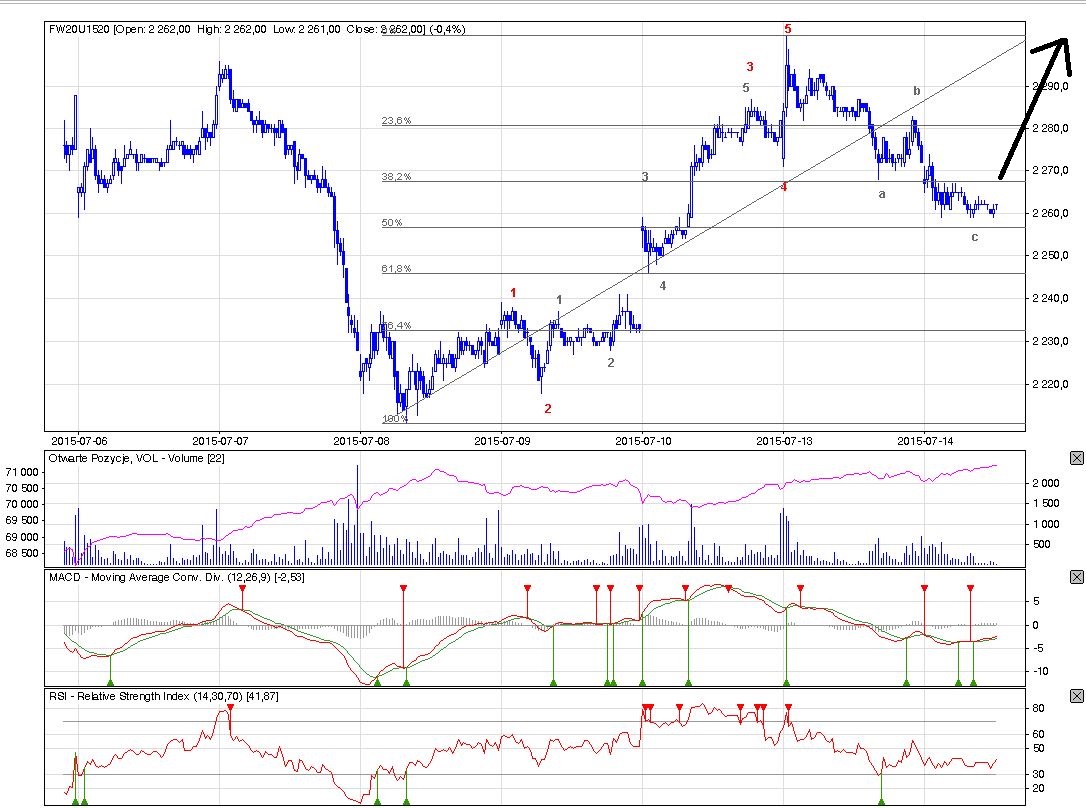Close the RSI indicator panel
The height and width of the screenshot is (808, 1086).
[1076, 696]
